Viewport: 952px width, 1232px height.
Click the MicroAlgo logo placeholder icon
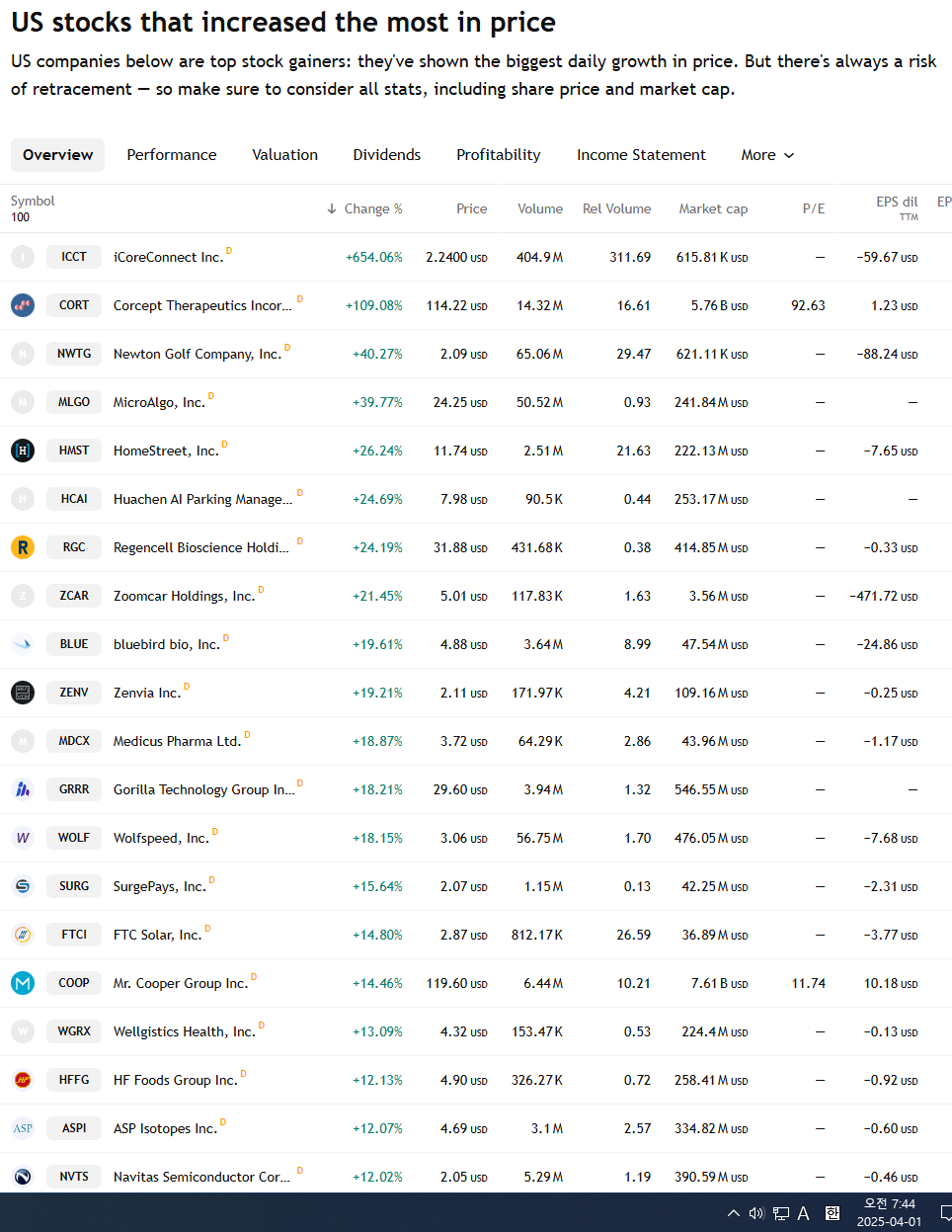point(23,402)
